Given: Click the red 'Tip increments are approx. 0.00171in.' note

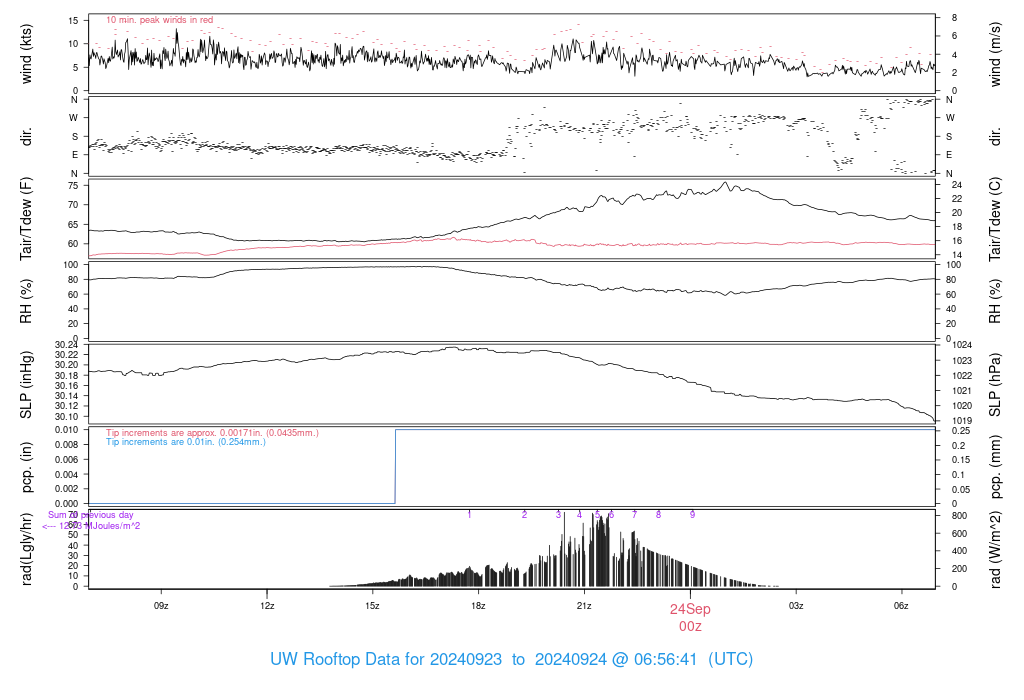Looking at the screenshot, I should [212, 433].
